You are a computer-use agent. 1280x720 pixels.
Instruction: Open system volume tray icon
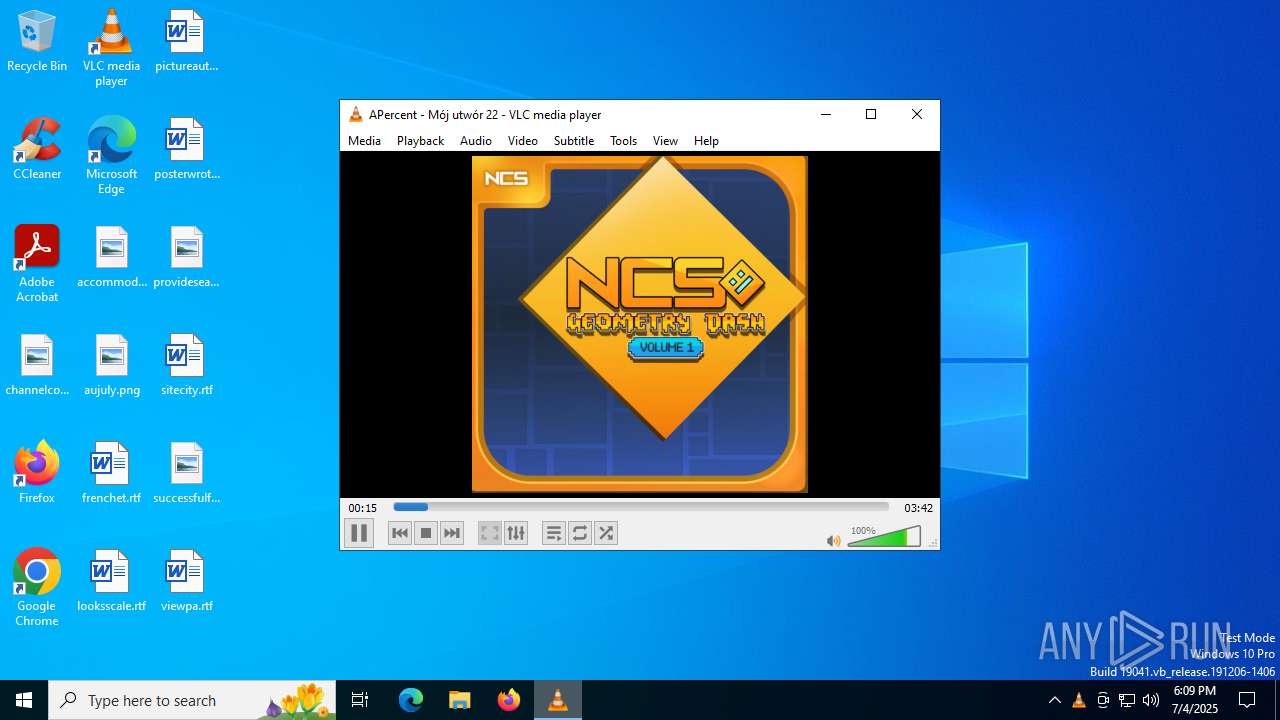[x=1151, y=700]
